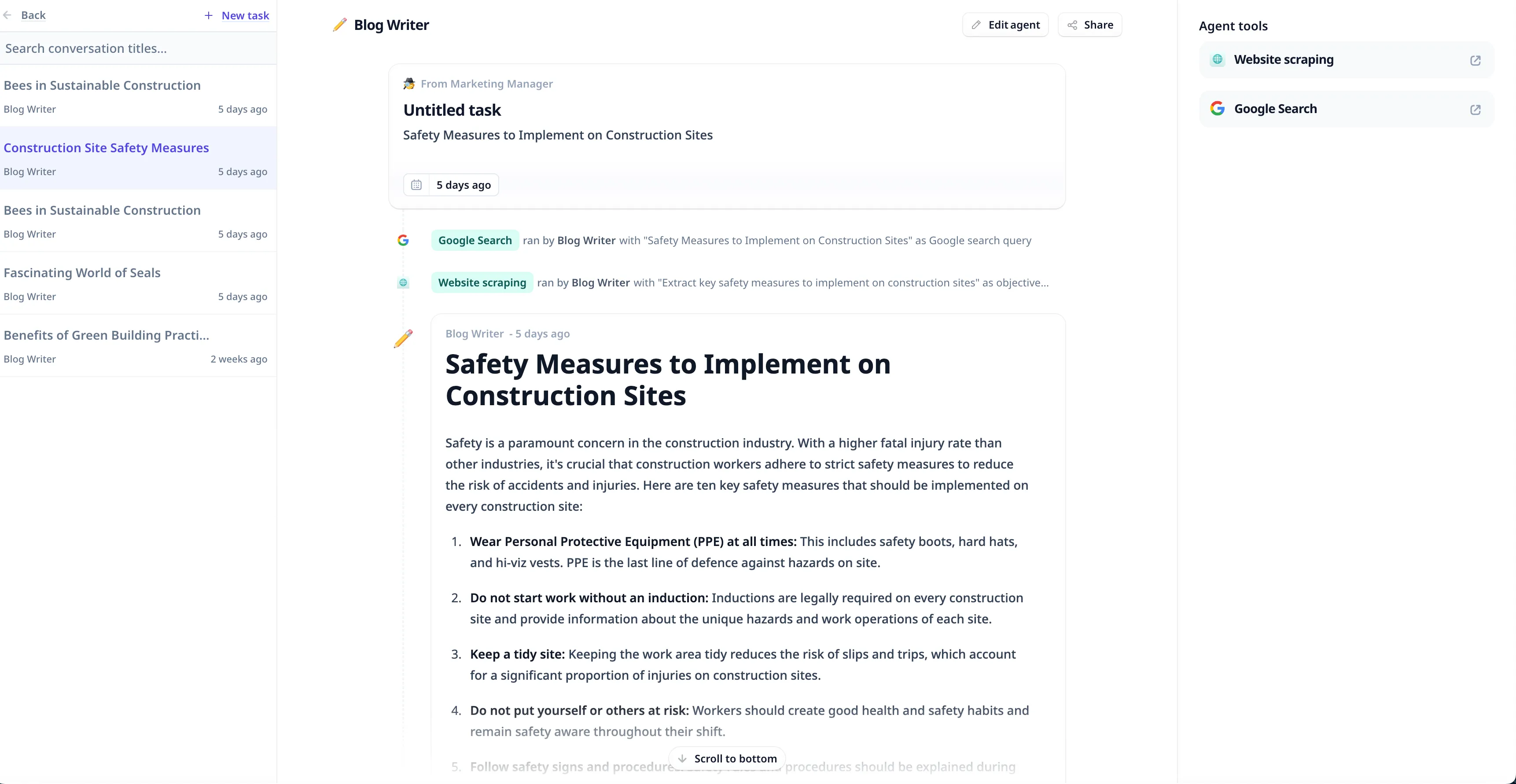Expand the Google Search step details
Screen dimensions: 1516x784
click(x=475, y=241)
